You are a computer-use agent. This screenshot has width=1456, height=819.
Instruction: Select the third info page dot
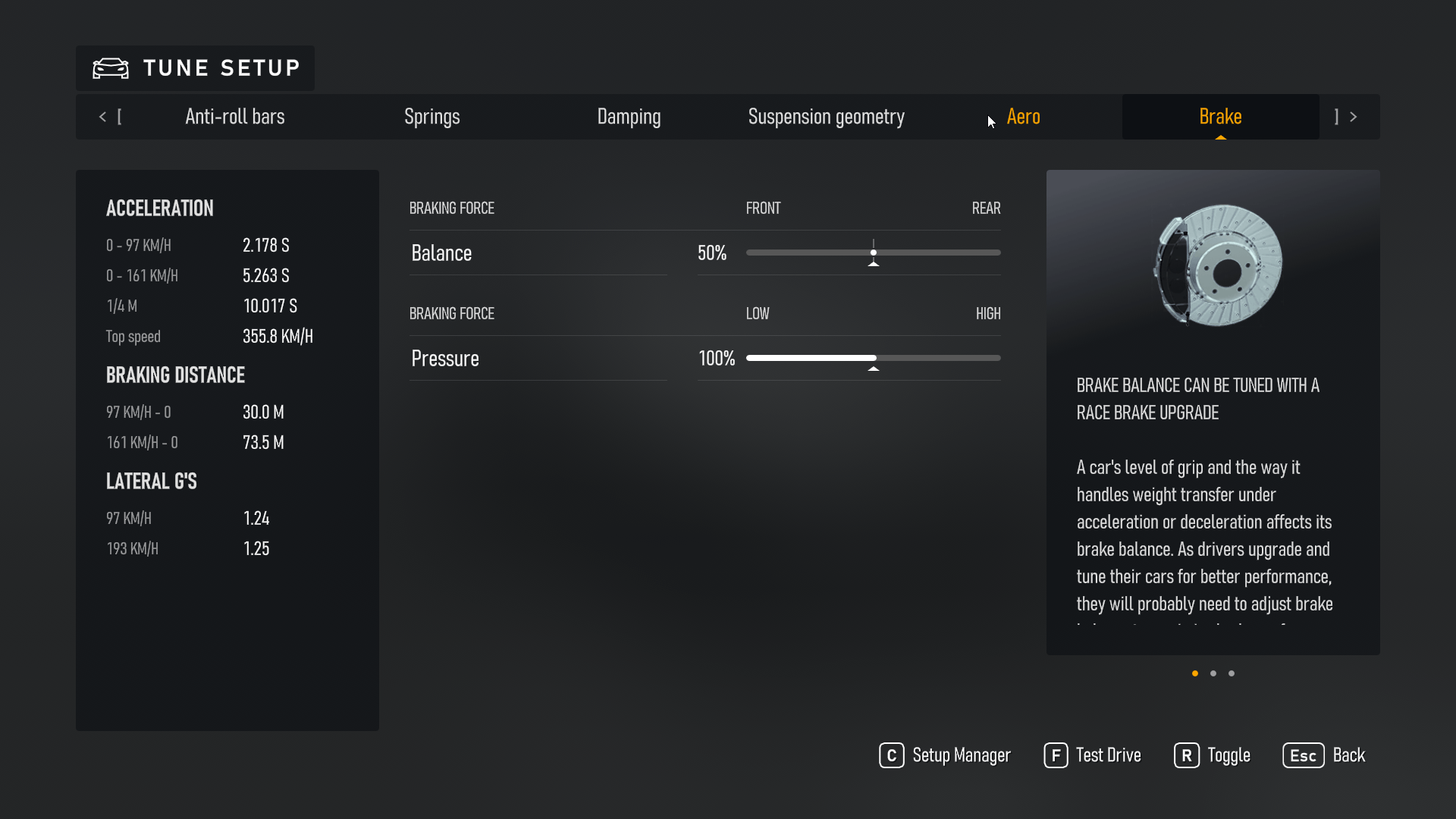[x=1232, y=673]
